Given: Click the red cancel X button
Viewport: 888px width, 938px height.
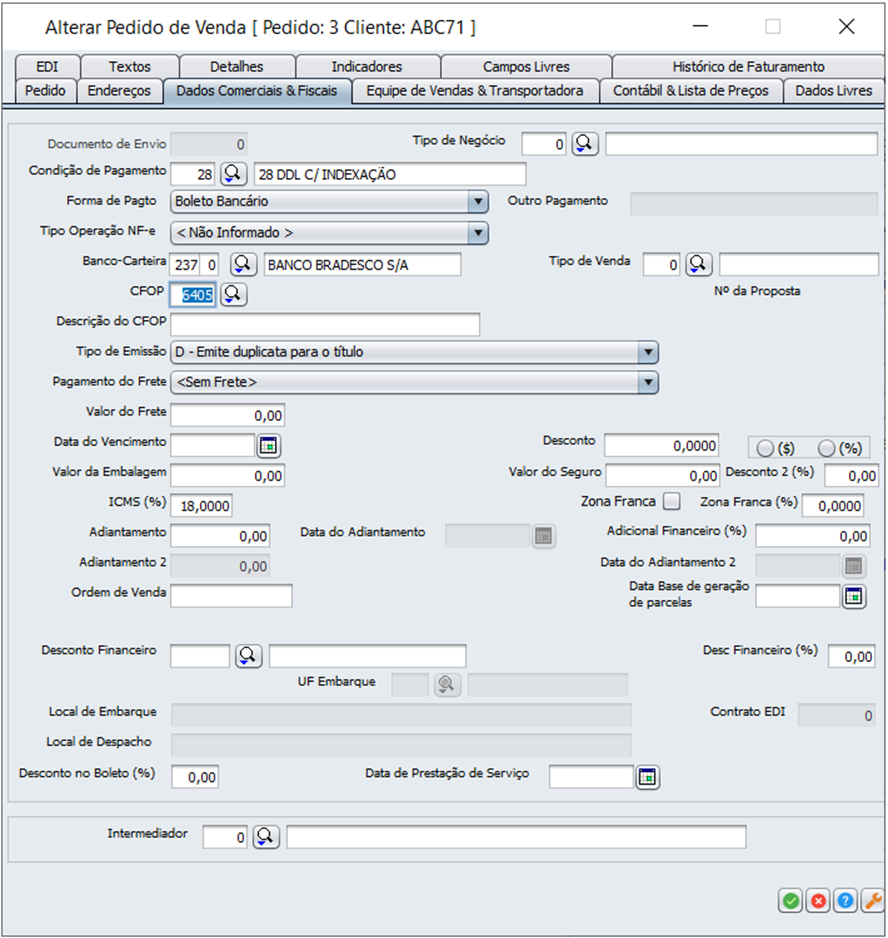Looking at the screenshot, I should [818, 900].
